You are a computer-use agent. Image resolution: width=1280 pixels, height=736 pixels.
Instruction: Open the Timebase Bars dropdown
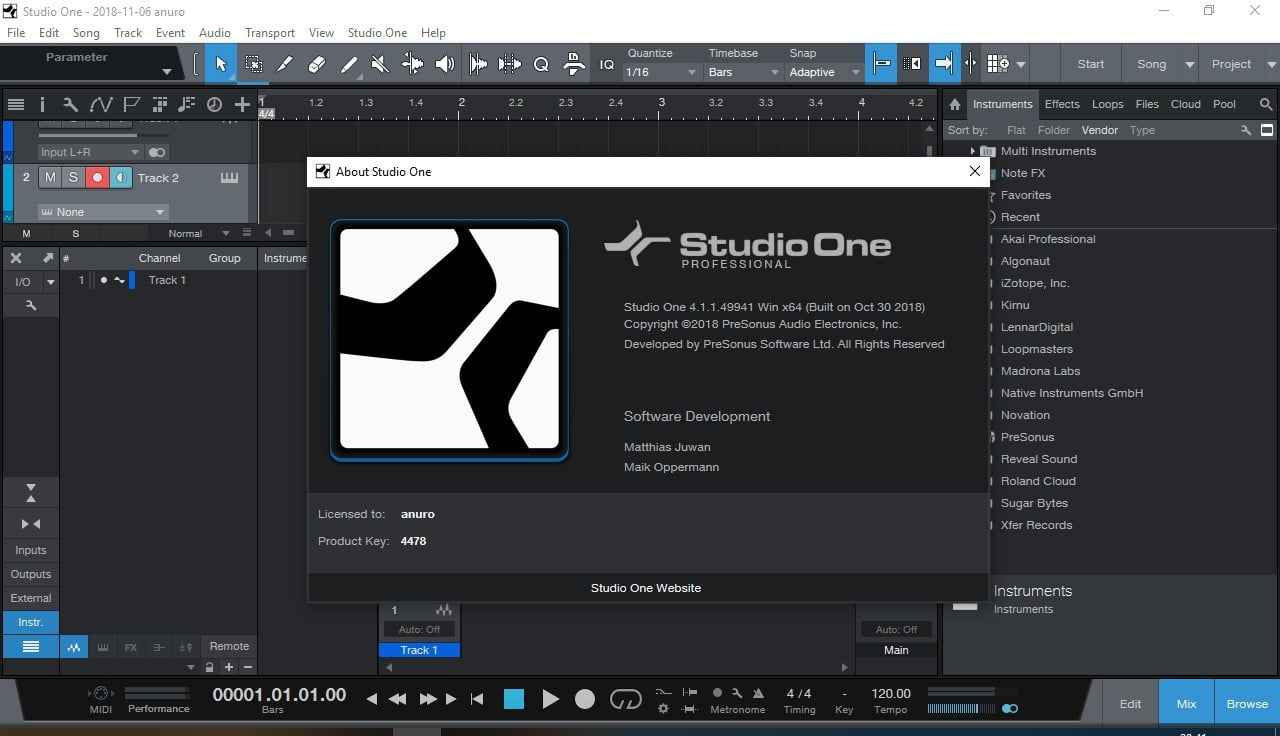tap(743, 72)
